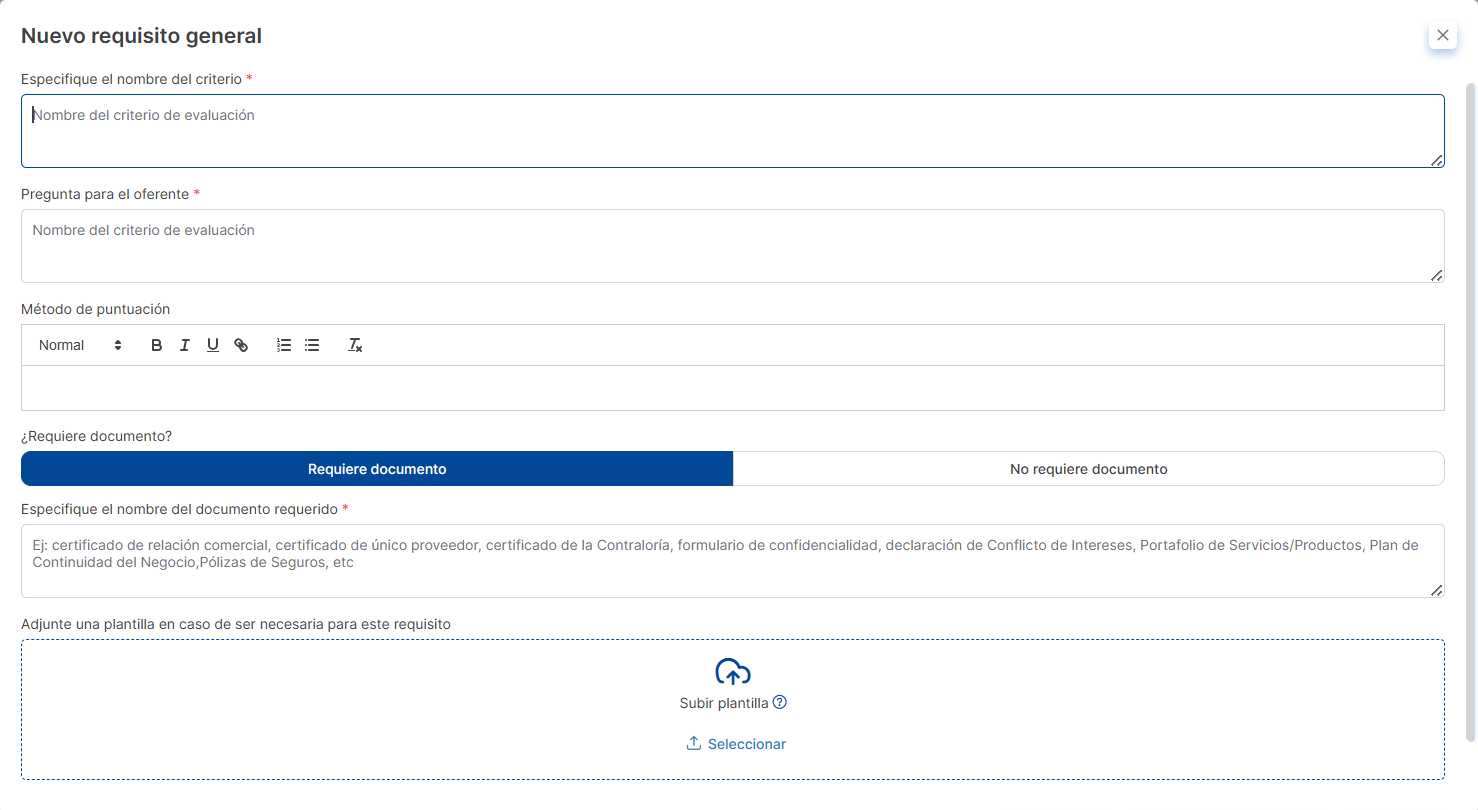Close the Nuevo requisito general dialog

click(x=1442, y=35)
